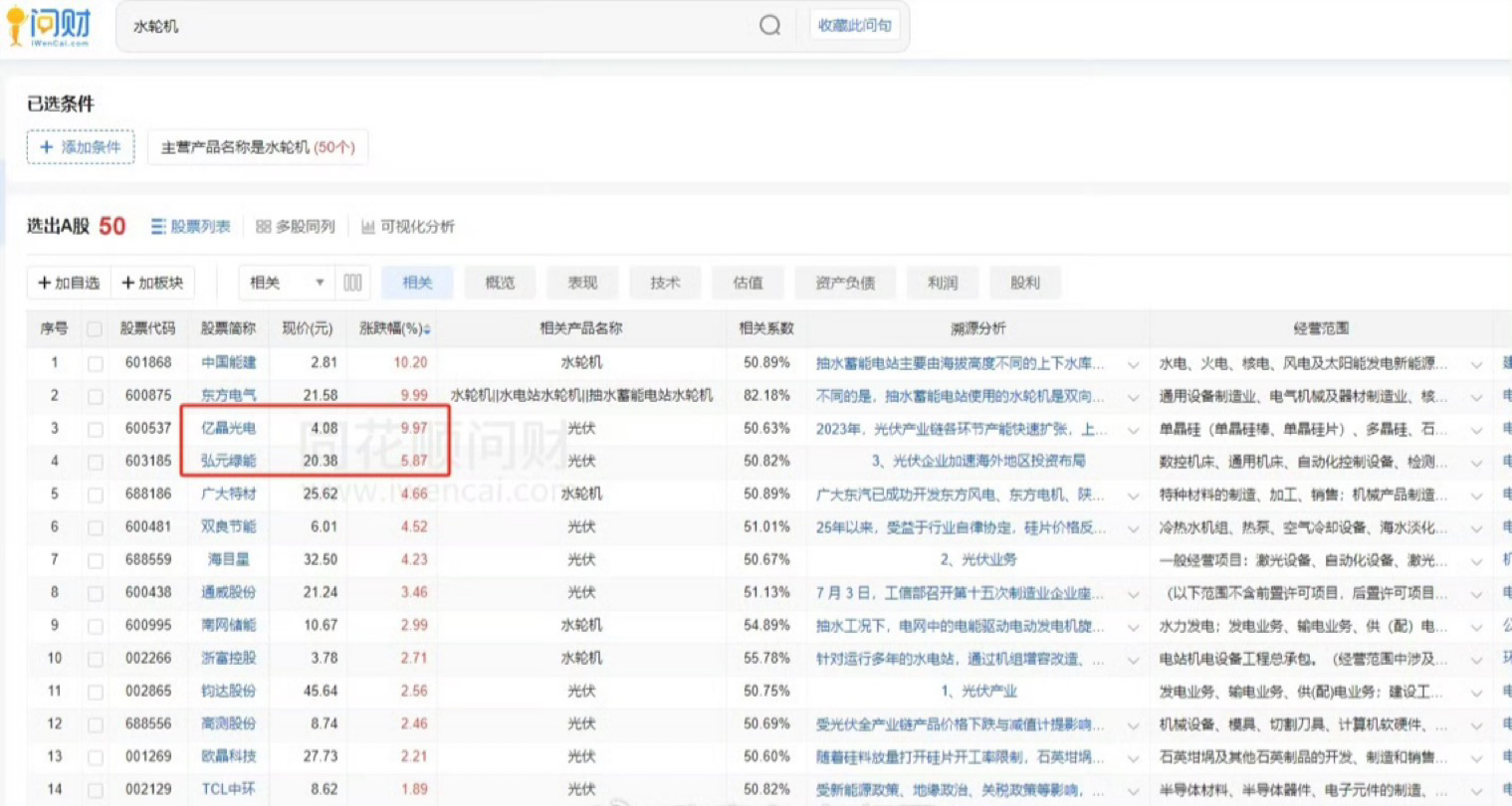Expand 溯源分析 text for 广大特材 row

coord(1133,496)
